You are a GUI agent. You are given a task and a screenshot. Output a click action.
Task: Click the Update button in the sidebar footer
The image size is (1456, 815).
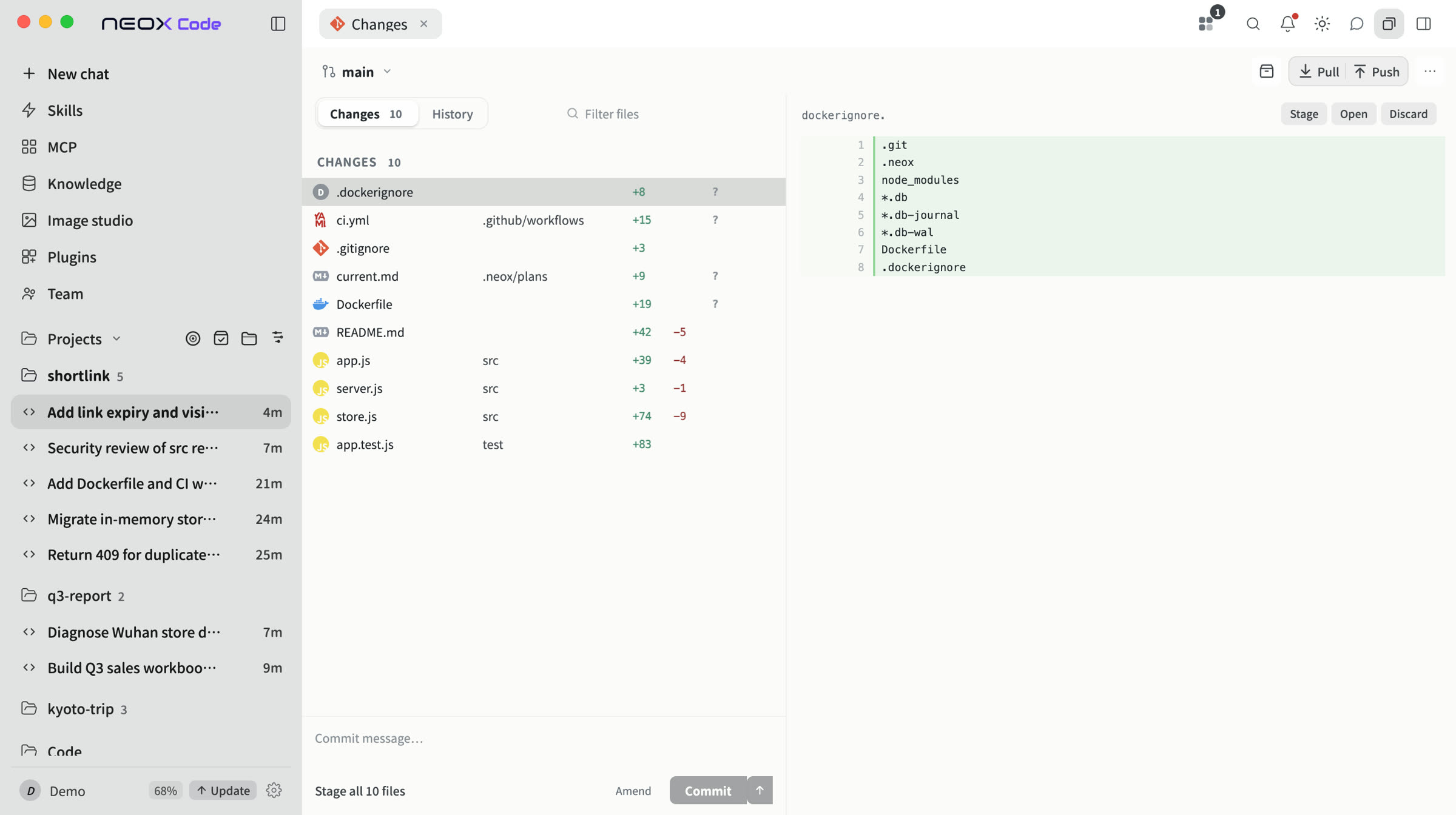click(x=223, y=790)
